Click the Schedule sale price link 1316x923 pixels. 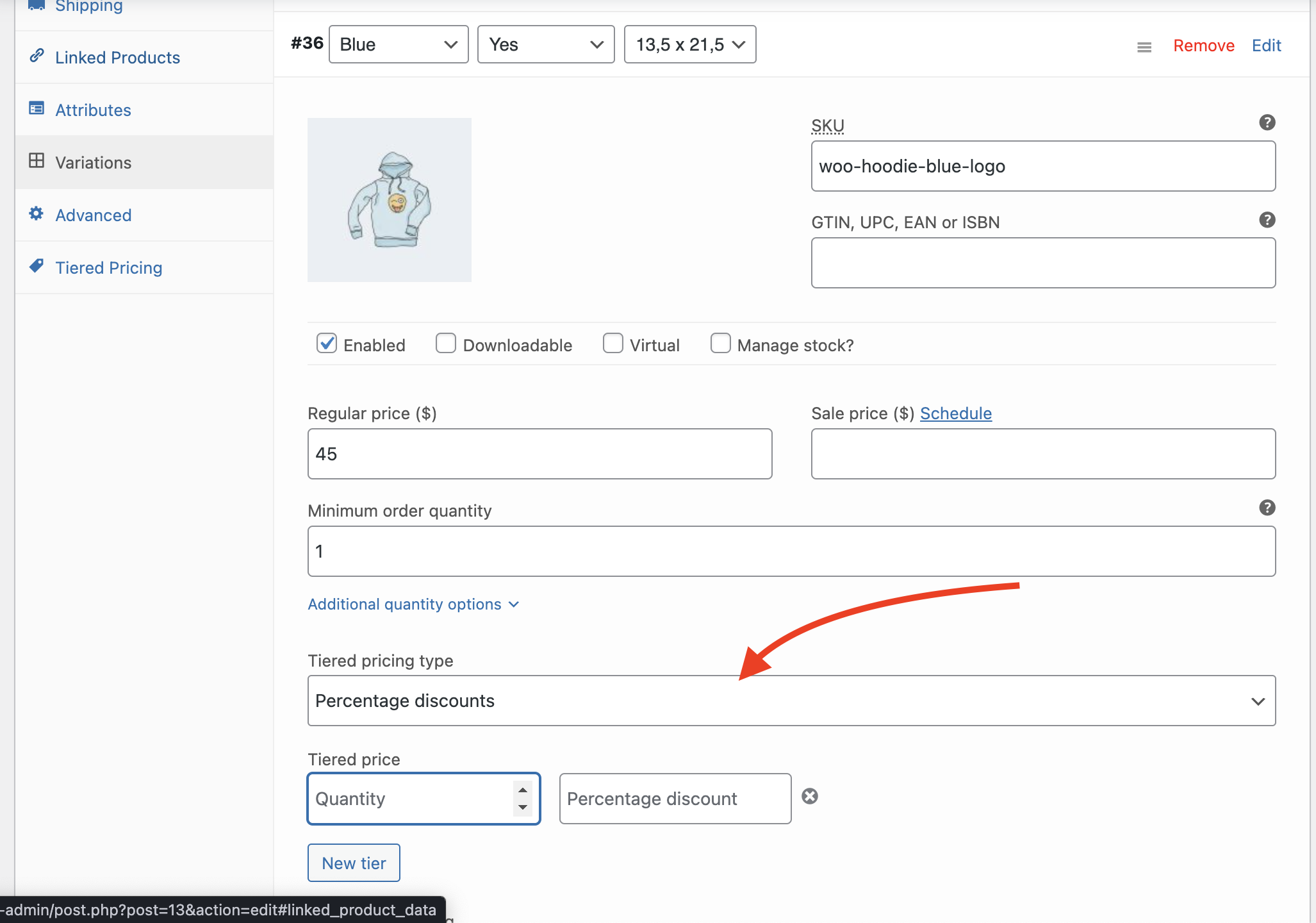[956, 413]
